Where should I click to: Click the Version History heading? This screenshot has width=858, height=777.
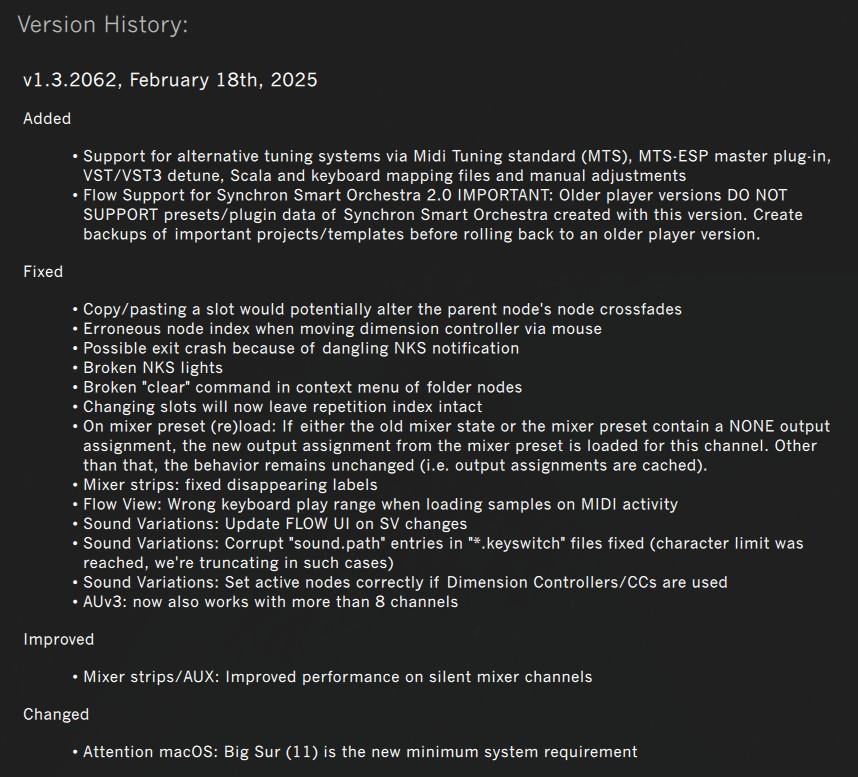click(x=102, y=25)
